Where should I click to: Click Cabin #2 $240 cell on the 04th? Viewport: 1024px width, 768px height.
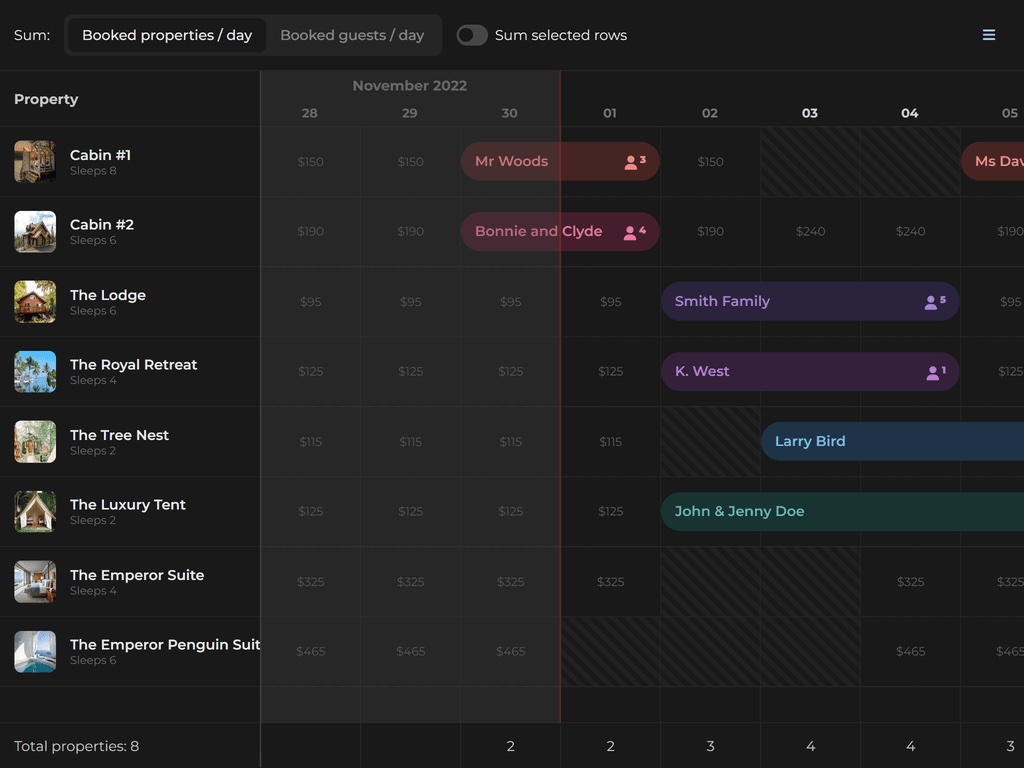point(910,231)
